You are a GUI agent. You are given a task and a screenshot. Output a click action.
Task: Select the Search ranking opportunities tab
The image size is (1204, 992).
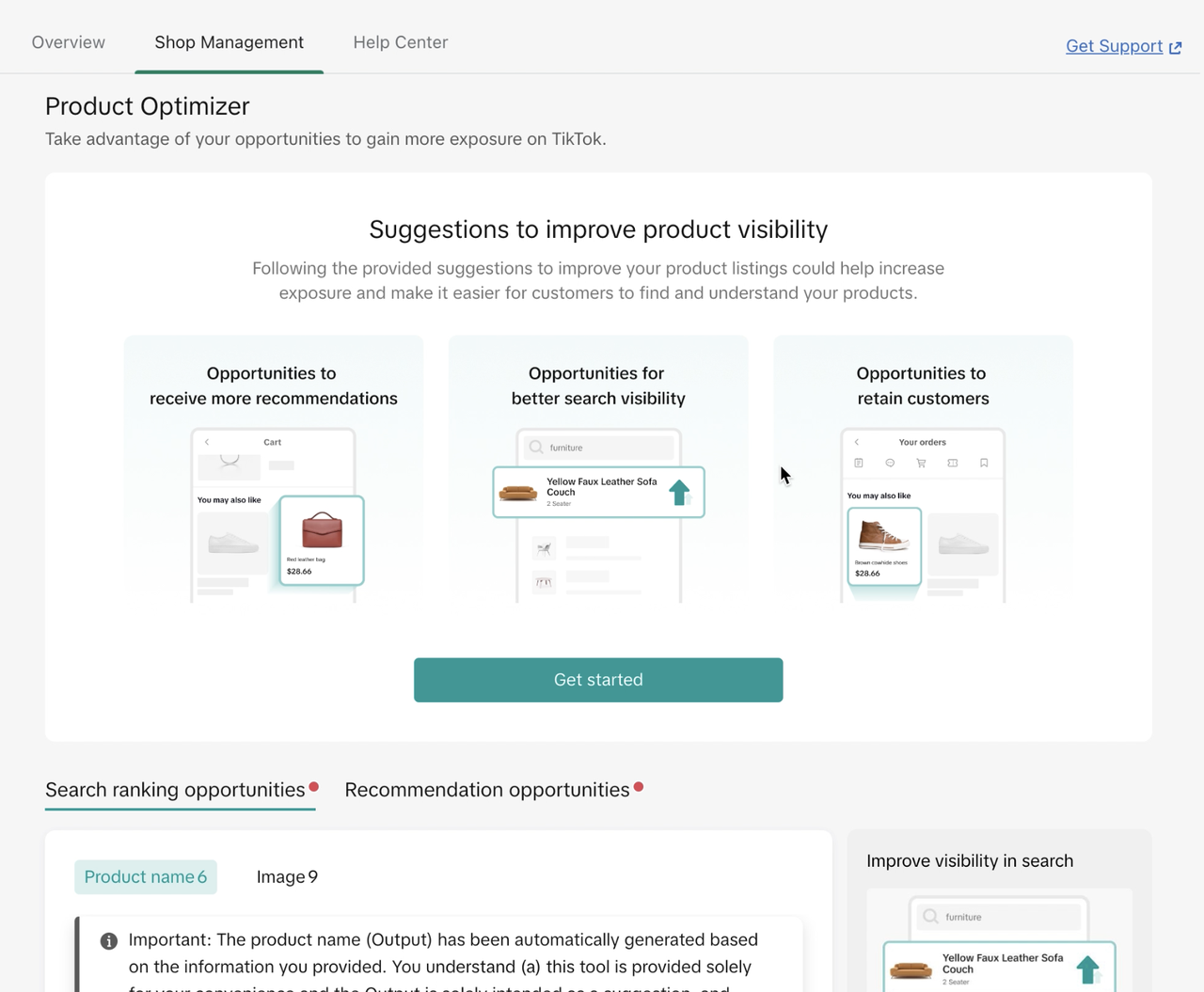click(x=175, y=790)
